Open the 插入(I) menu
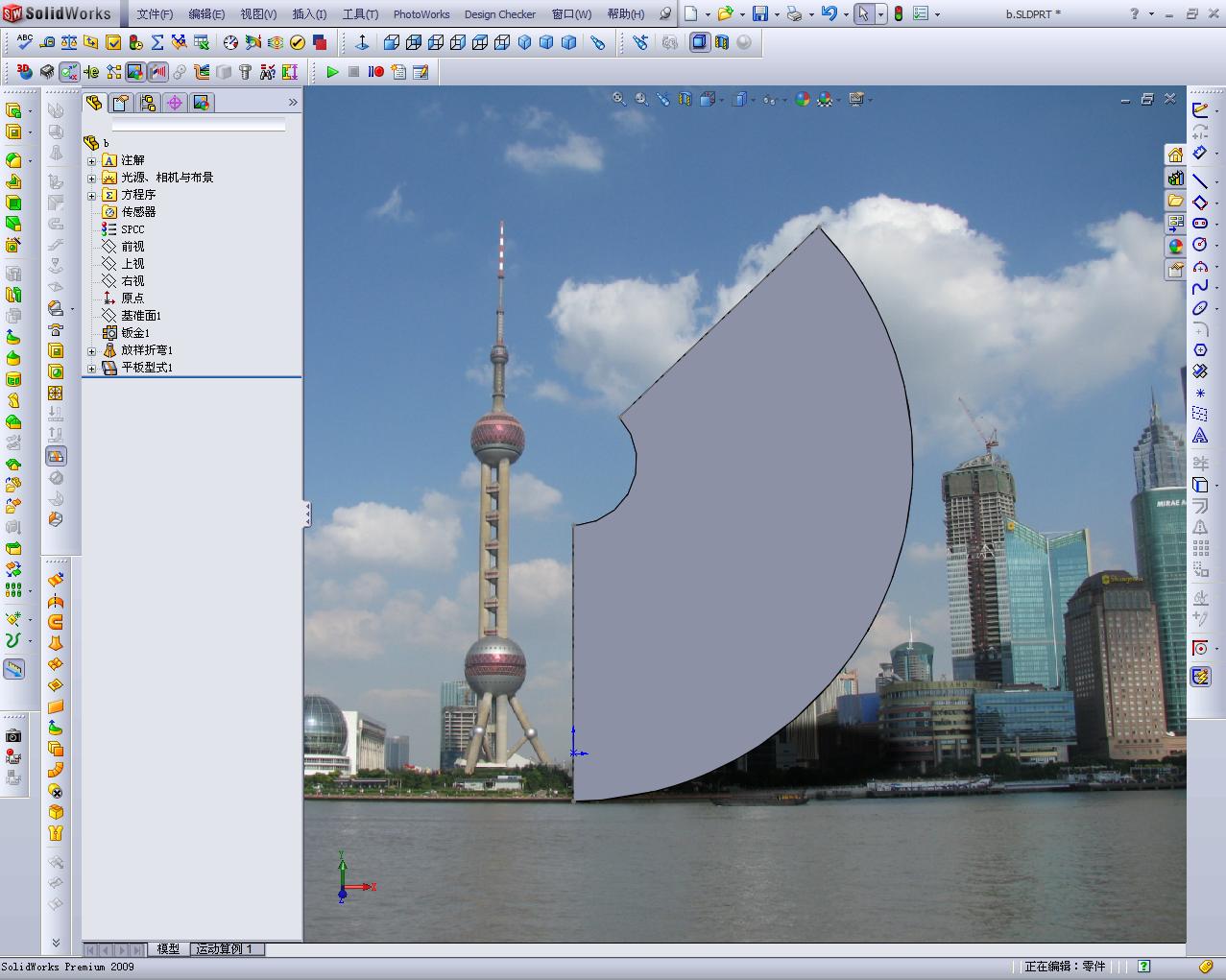 (x=309, y=14)
